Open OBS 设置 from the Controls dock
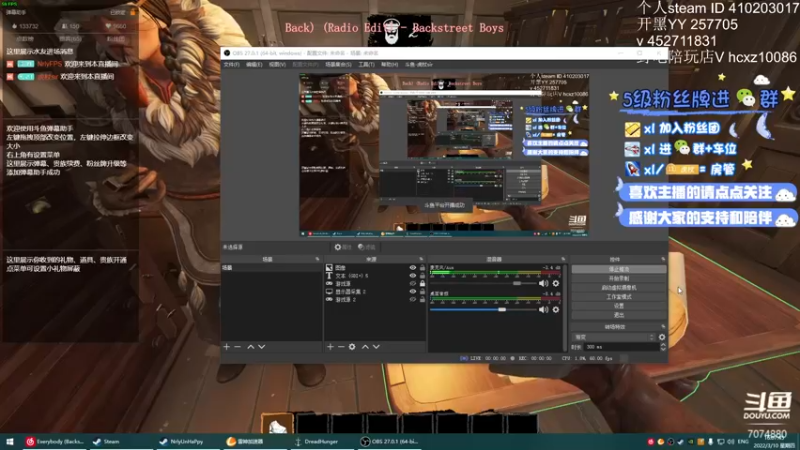The height and width of the screenshot is (450, 800). (x=619, y=306)
